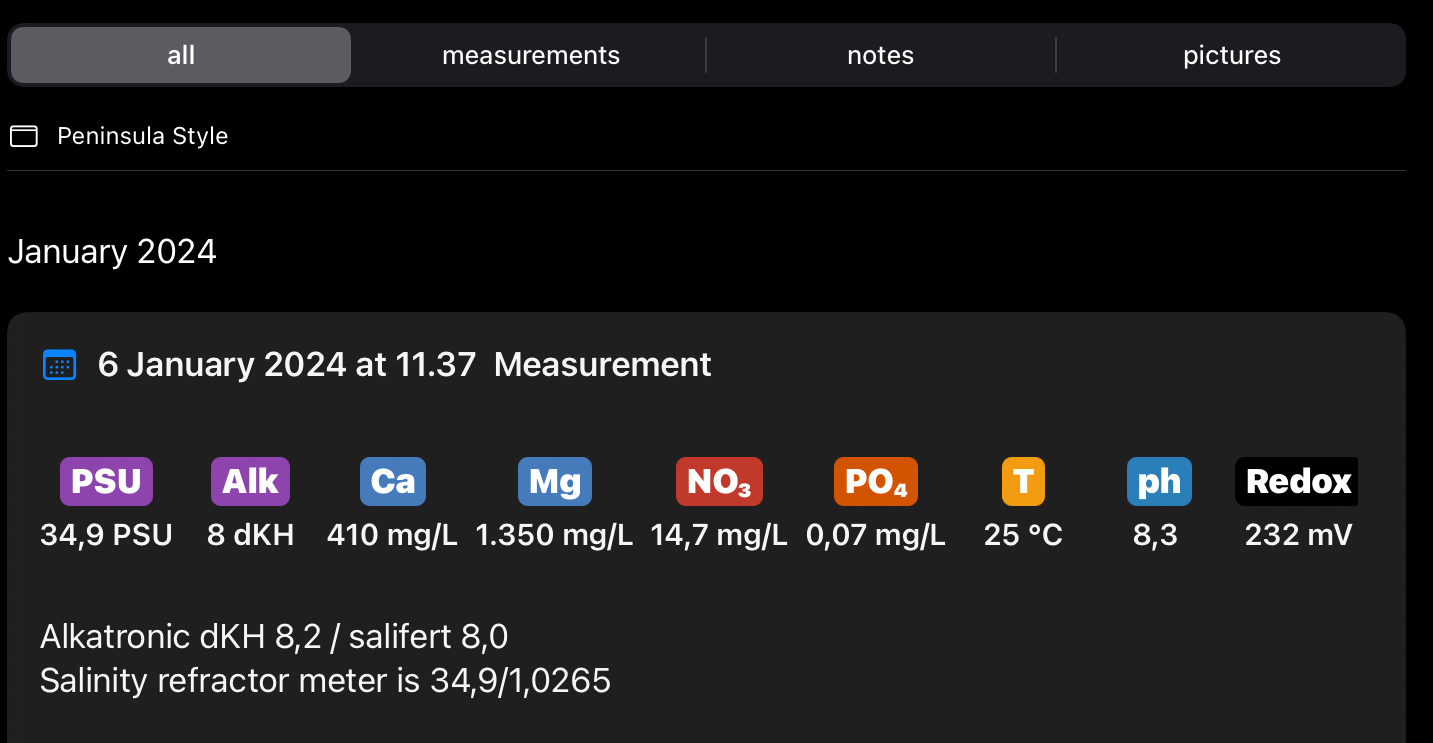
Task: Click the blue ph badge
Action: 1158,482
